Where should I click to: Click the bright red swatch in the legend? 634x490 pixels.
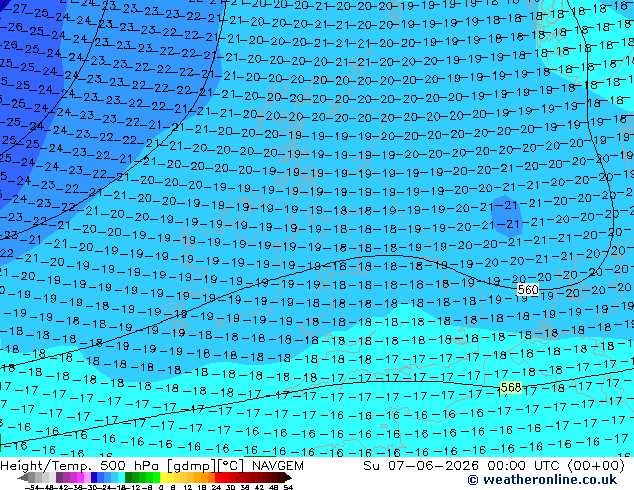[x=218, y=477]
